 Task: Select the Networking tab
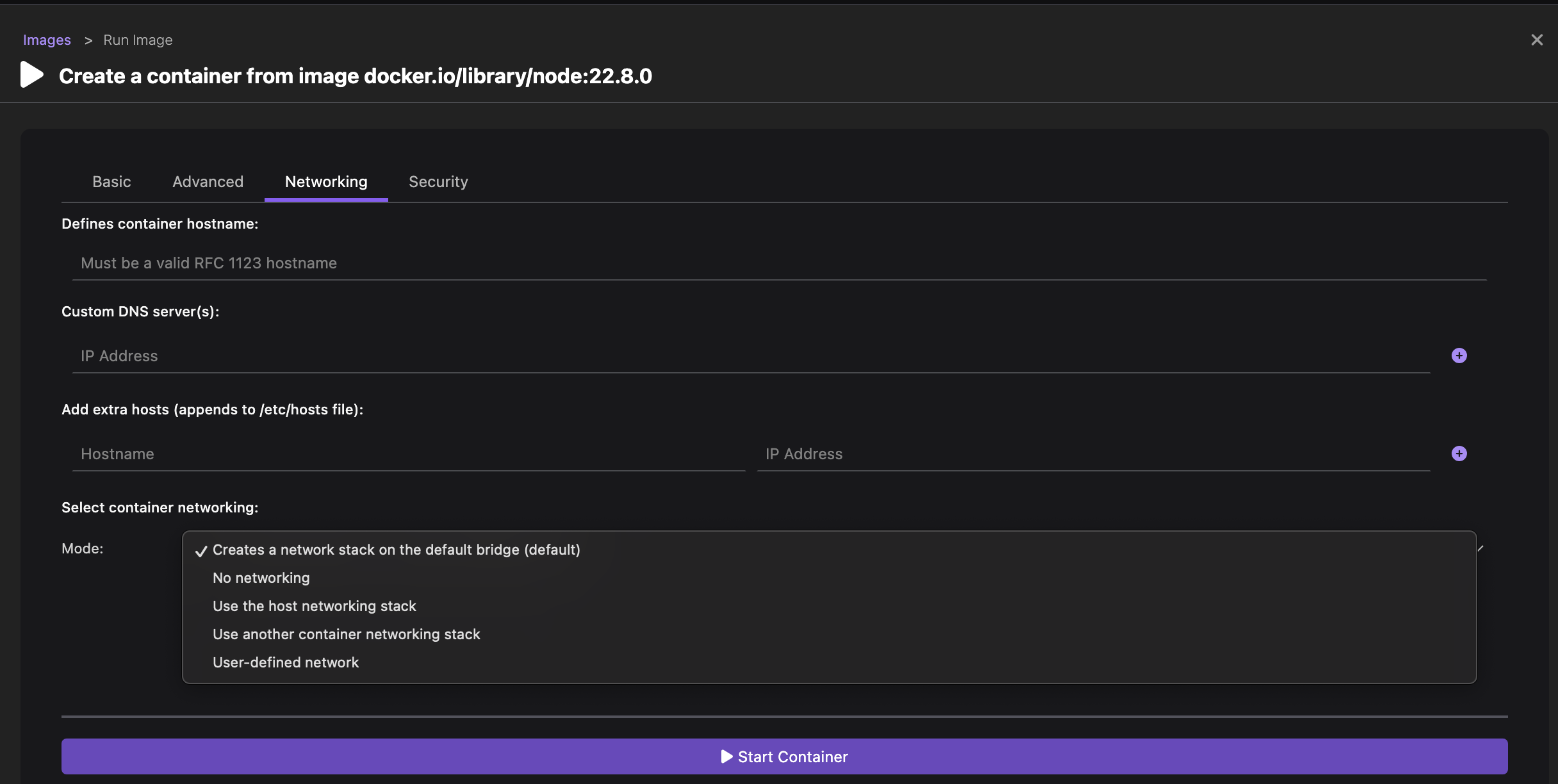(326, 182)
